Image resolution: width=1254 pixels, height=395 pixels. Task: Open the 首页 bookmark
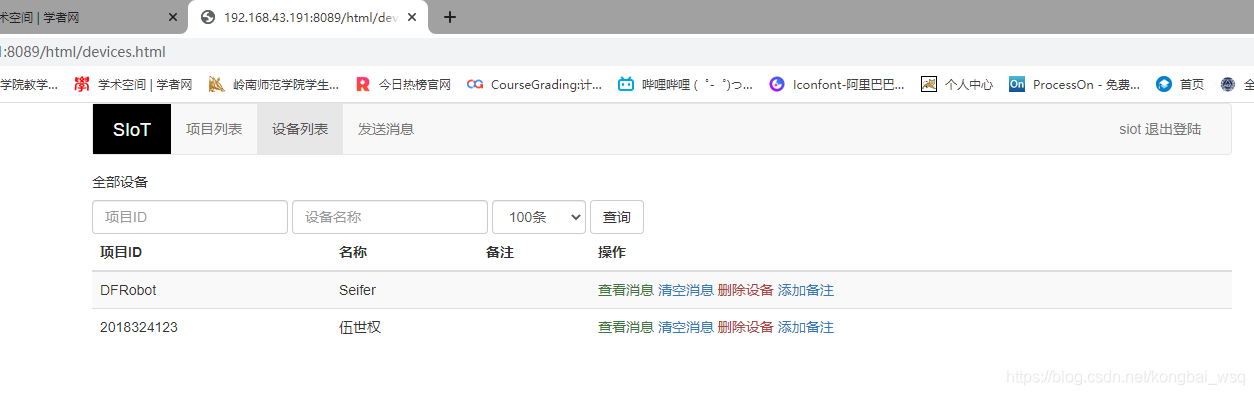coord(1180,85)
